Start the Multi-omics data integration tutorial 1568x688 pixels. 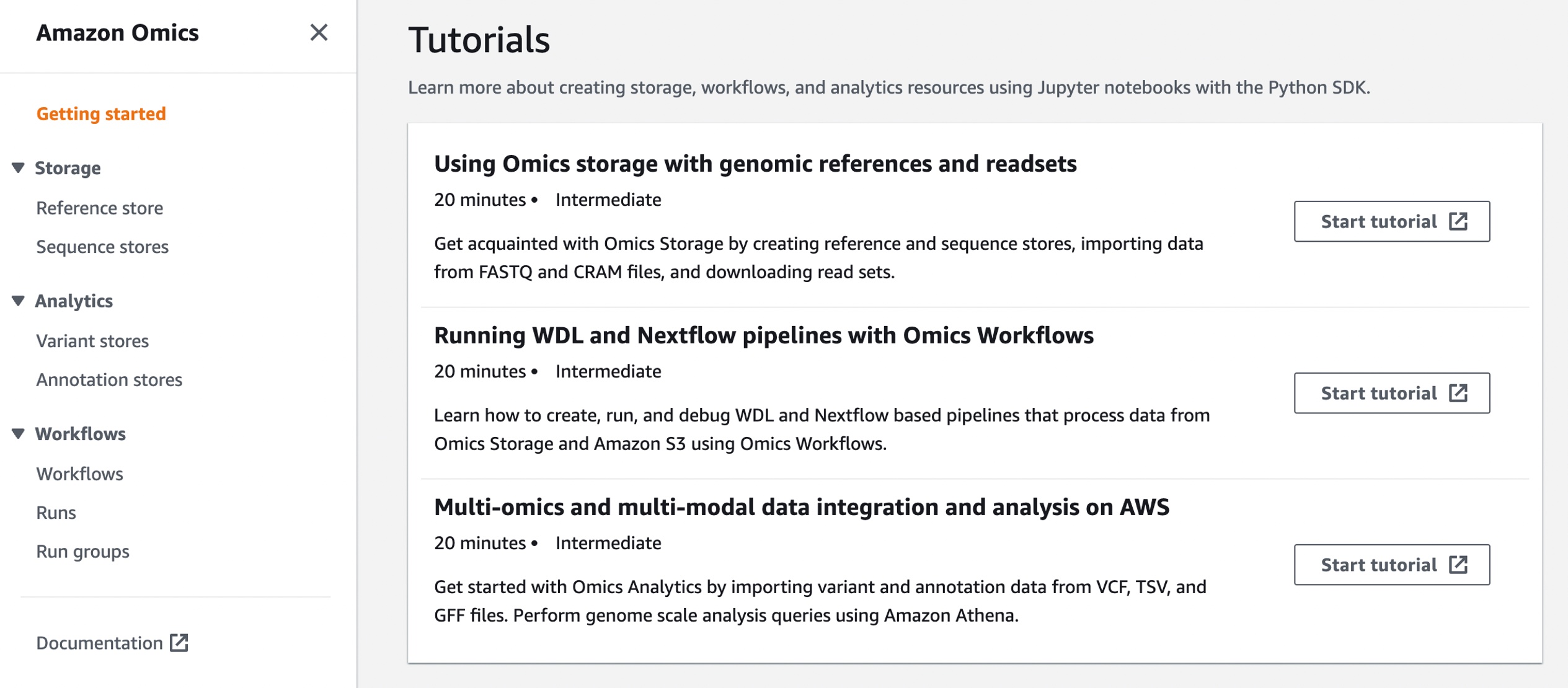[1378, 565]
